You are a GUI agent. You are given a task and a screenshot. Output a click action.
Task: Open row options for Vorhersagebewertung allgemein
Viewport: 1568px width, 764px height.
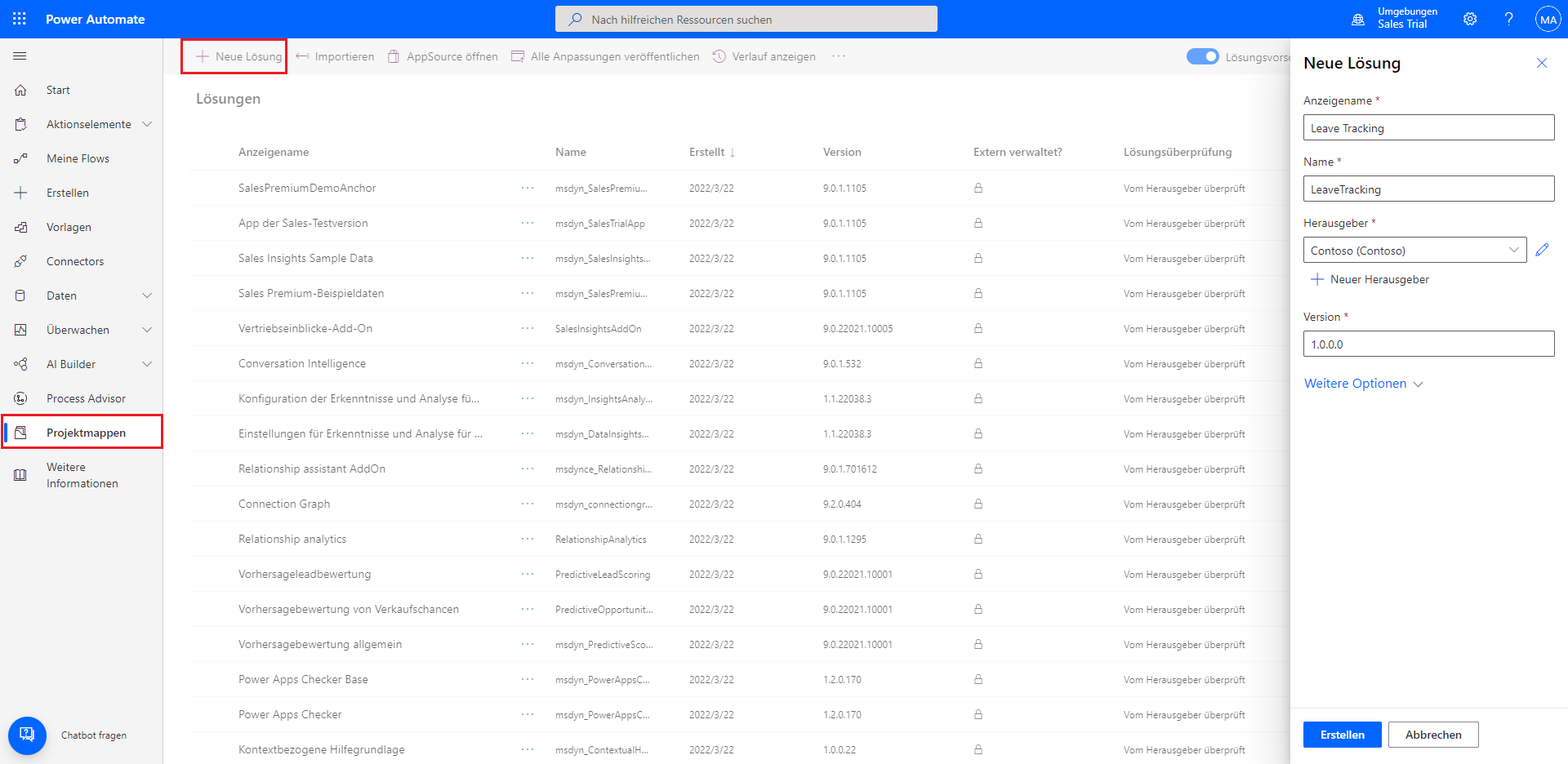(528, 644)
